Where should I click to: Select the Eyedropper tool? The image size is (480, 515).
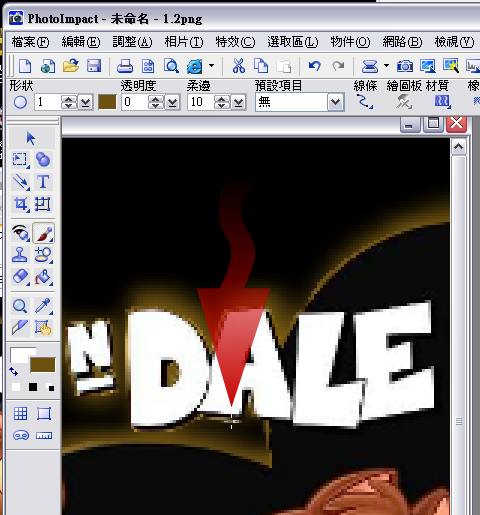[x=44, y=306]
